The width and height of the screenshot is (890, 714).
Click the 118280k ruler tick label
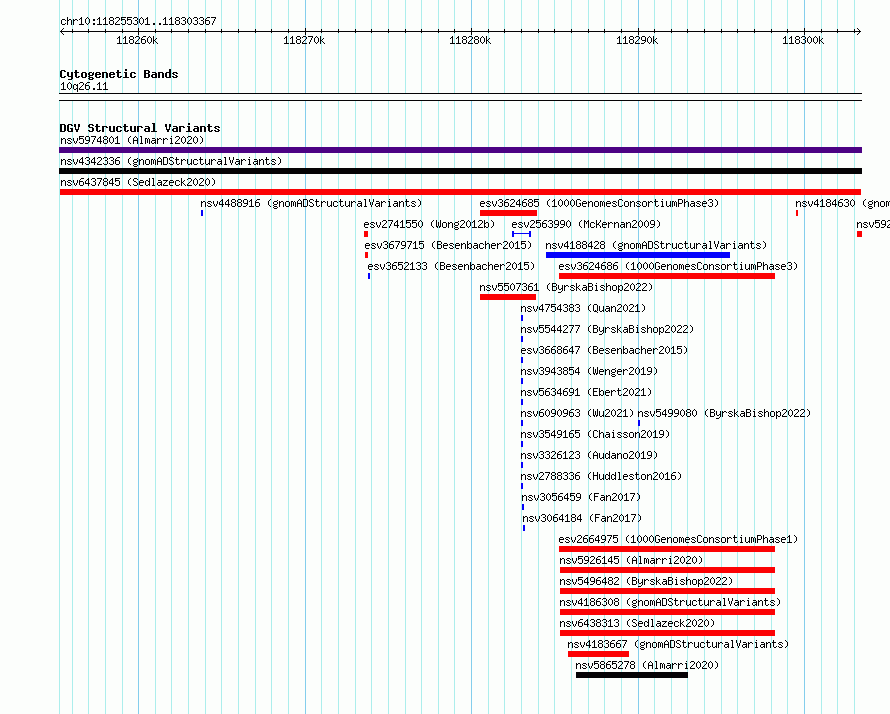pos(470,40)
